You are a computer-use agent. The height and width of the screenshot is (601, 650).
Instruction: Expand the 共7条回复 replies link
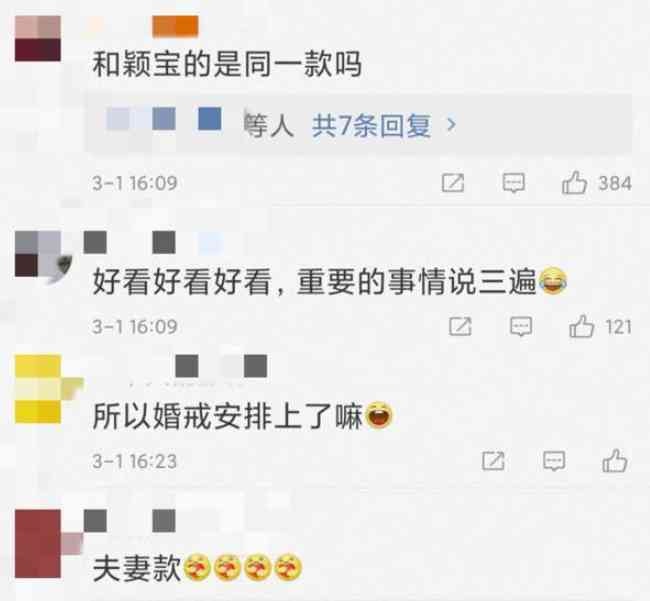[x=371, y=126]
